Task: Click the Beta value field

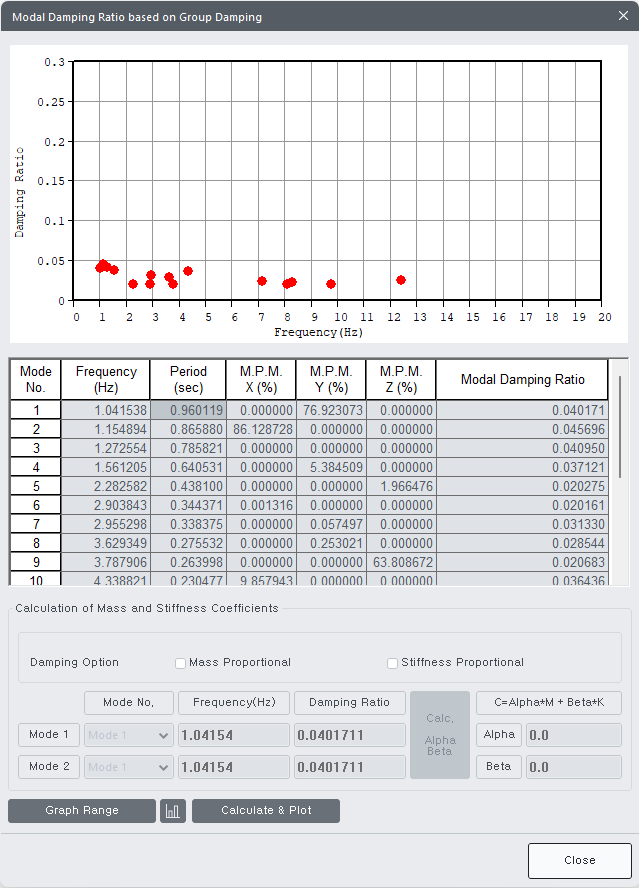Action: pyautogui.click(x=574, y=767)
